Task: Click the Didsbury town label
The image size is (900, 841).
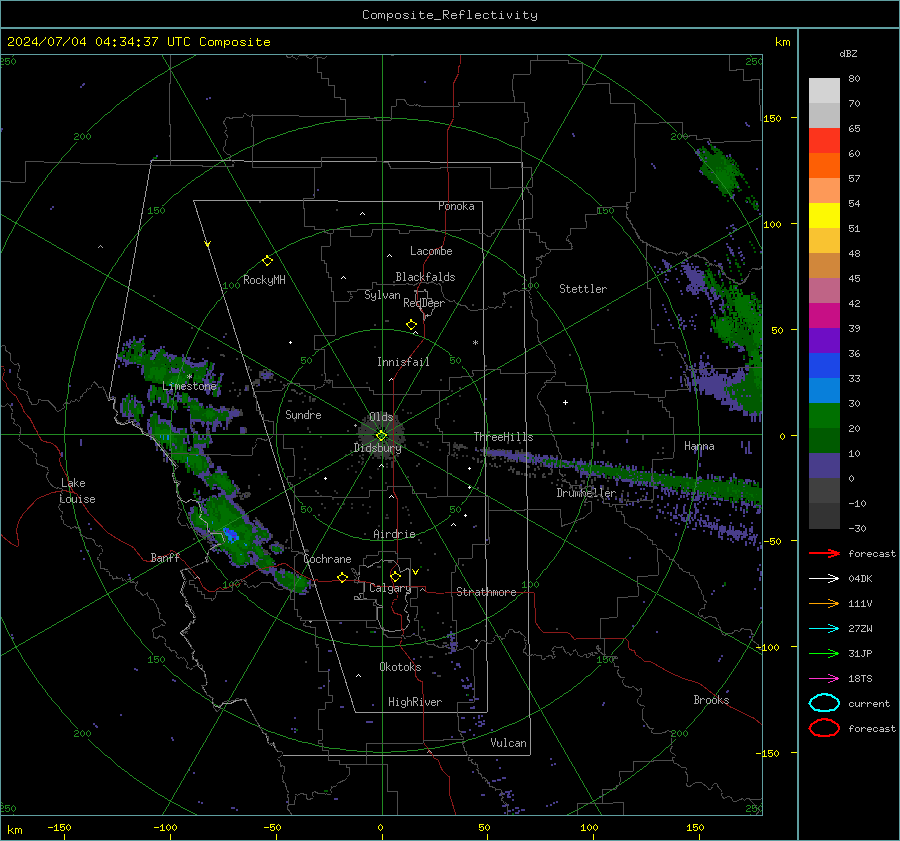Action: point(377,448)
